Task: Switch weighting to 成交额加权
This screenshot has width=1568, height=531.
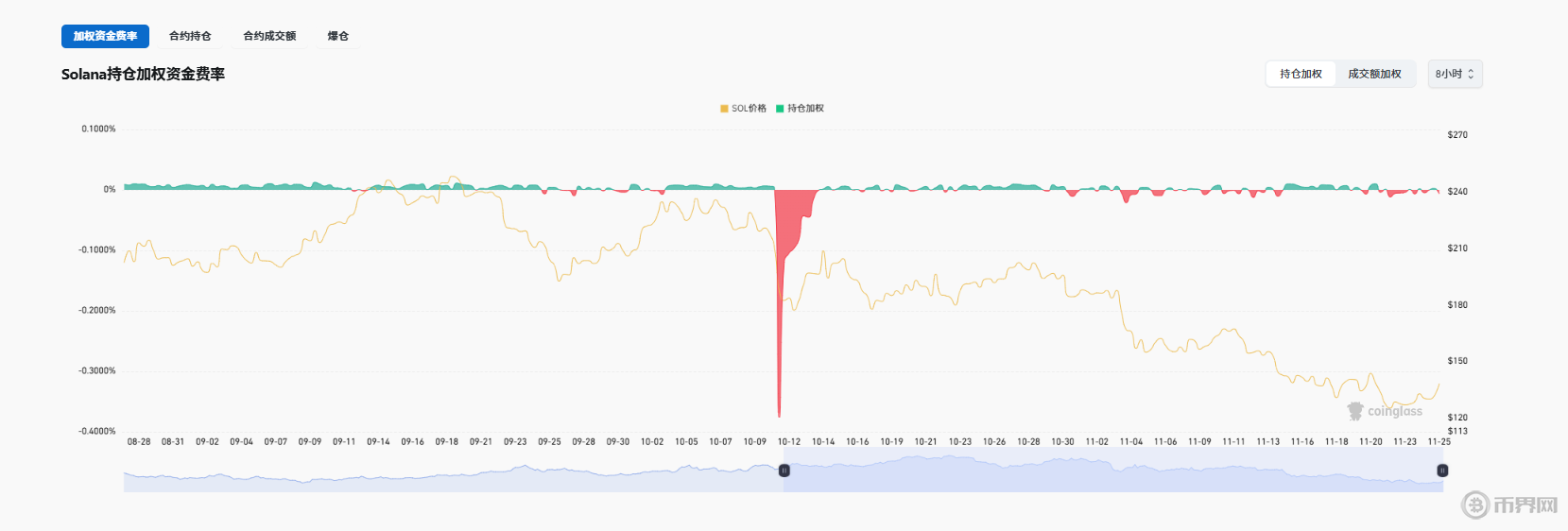Action: [1374, 74]
